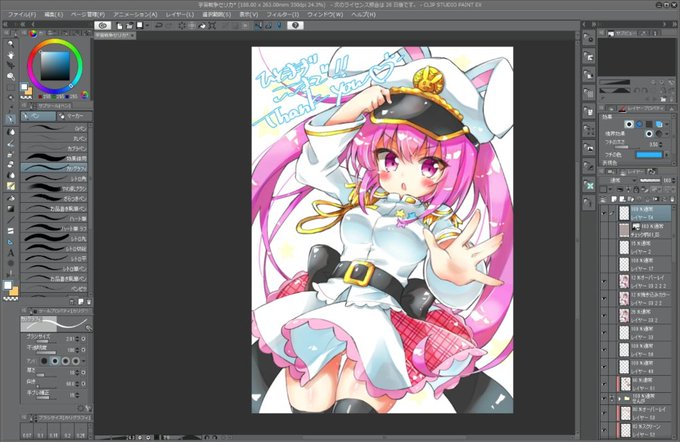Click the Open file icon
Image resolution: width=680 pixels, height=442 pixels.
(x=129, y=26)
